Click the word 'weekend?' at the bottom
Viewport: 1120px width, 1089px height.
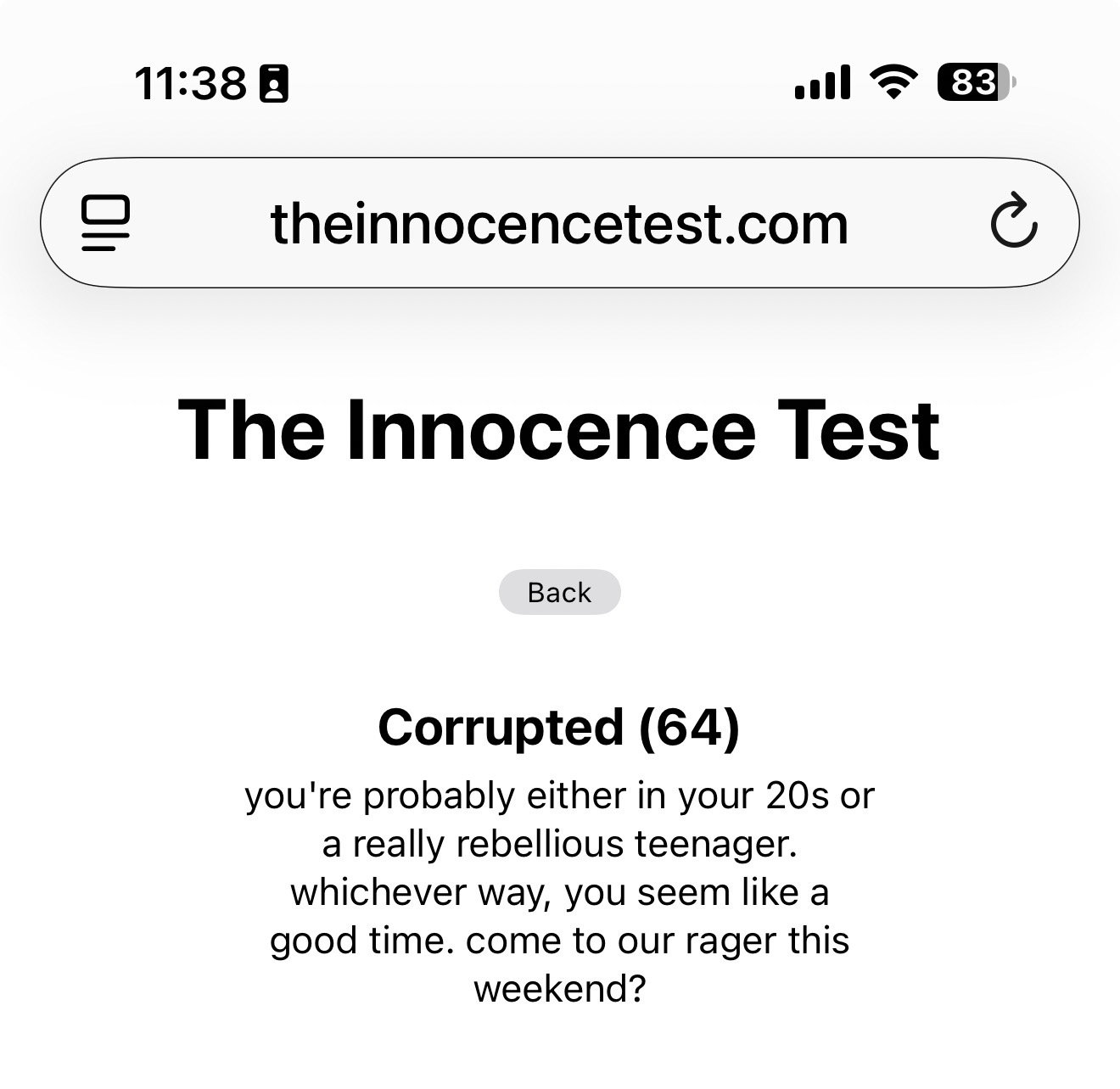coord(559,989)
